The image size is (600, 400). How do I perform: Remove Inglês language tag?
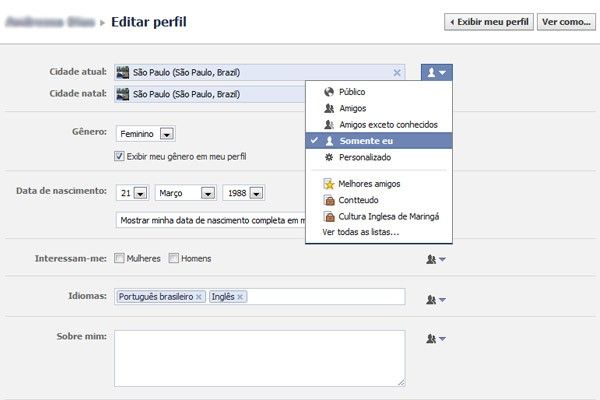[x=240, y=297]
